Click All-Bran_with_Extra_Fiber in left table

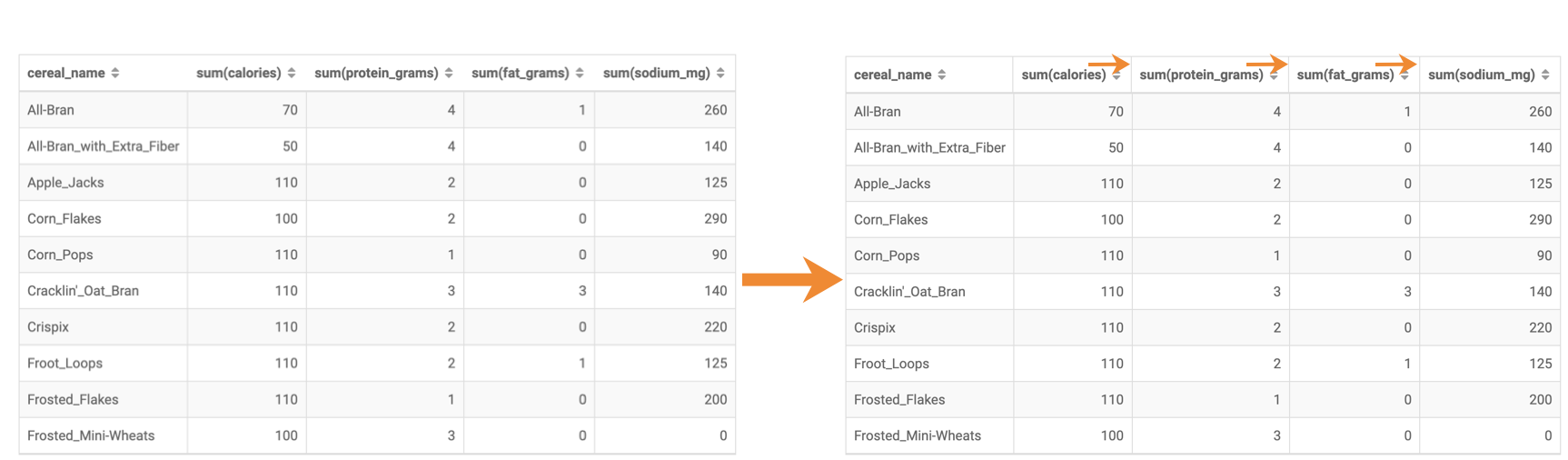click(103, 146)
